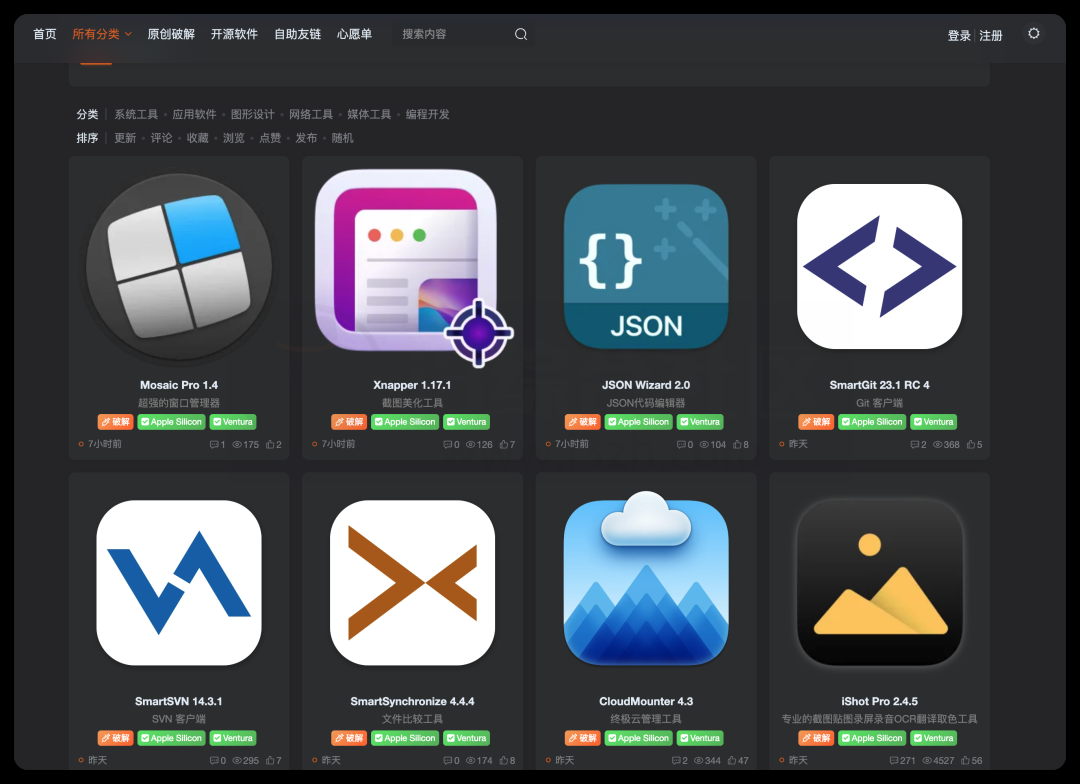Open the JSON Wizard 2.0 title
Viewport: 1080px width, 784px height.
point(646,385)
